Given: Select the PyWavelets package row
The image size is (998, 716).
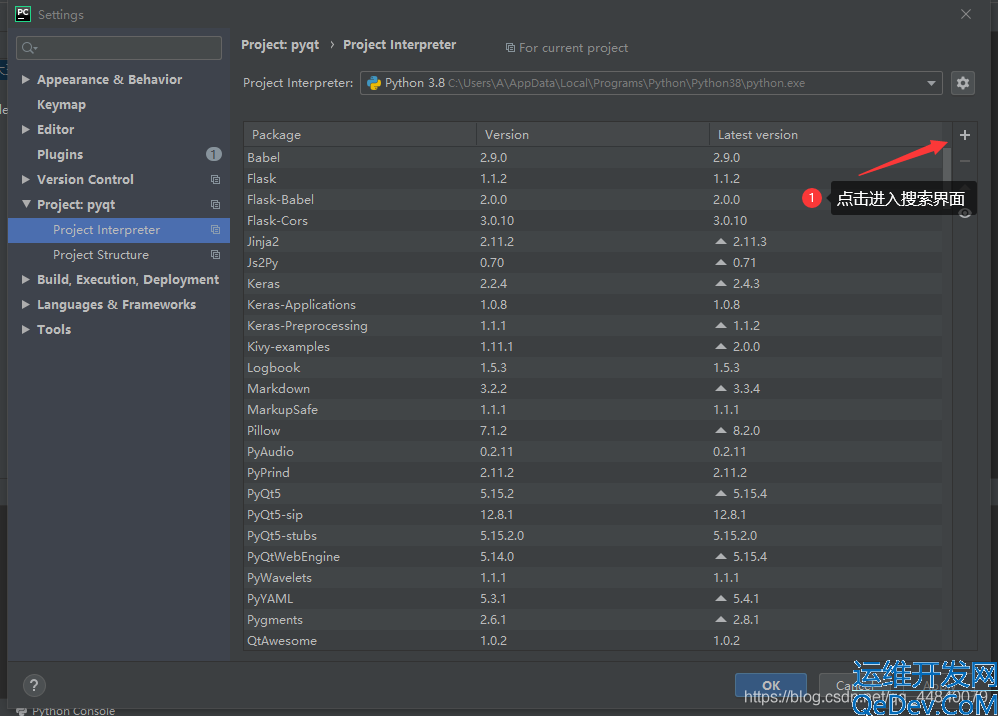Looking at the screenshot, I should coord(593,577).
